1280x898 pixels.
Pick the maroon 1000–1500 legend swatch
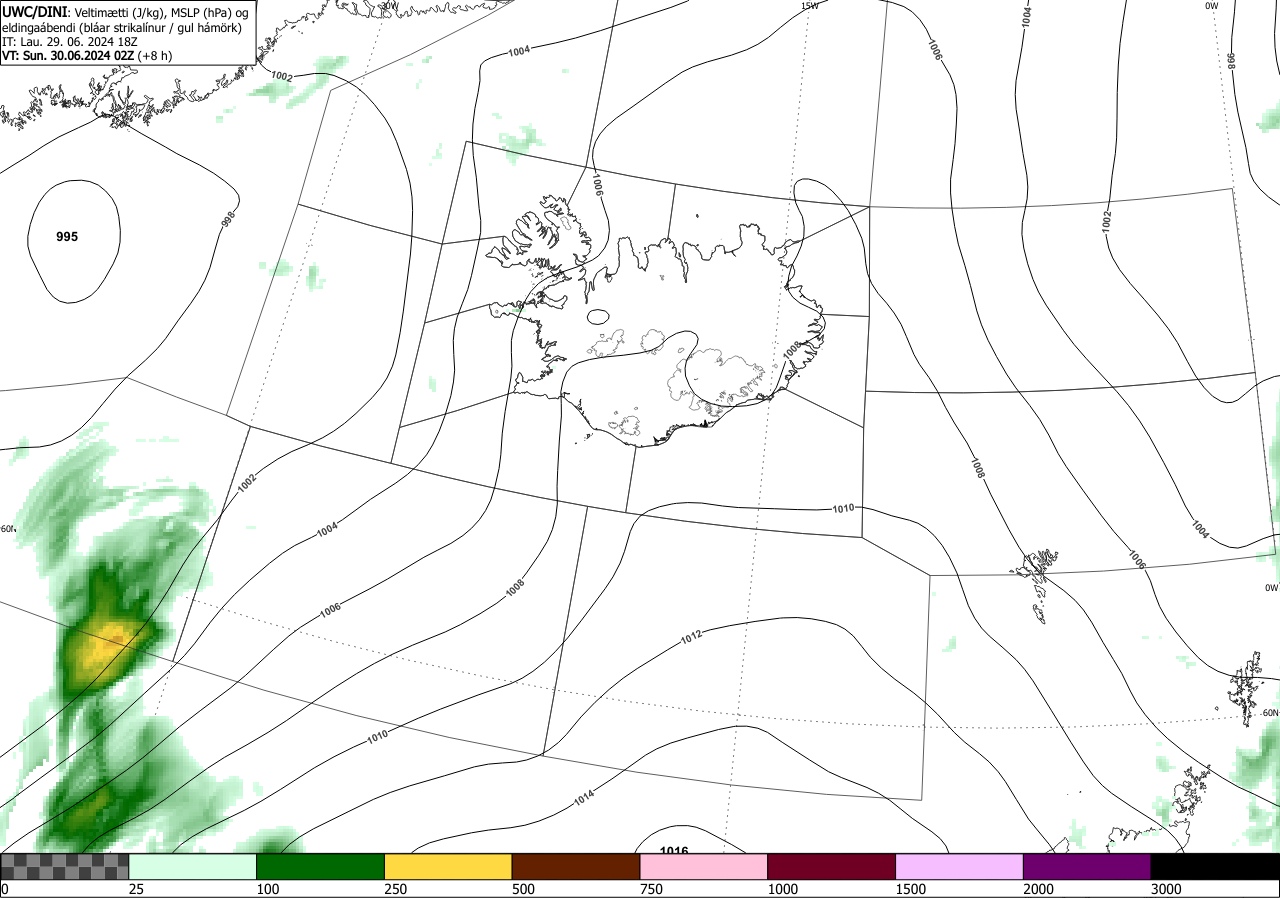click(832, 866)
